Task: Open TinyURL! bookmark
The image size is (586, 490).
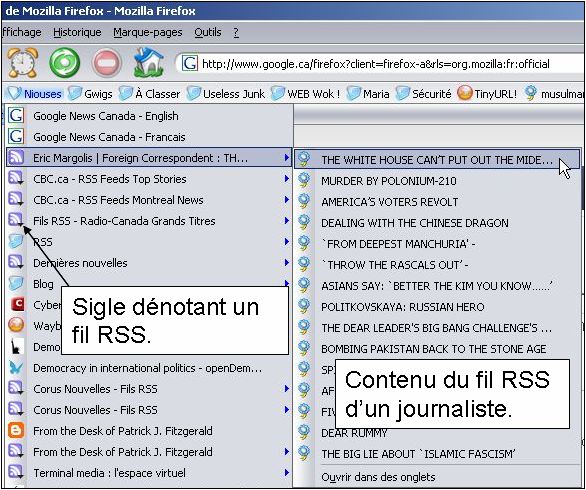Action: pos(487,93)
